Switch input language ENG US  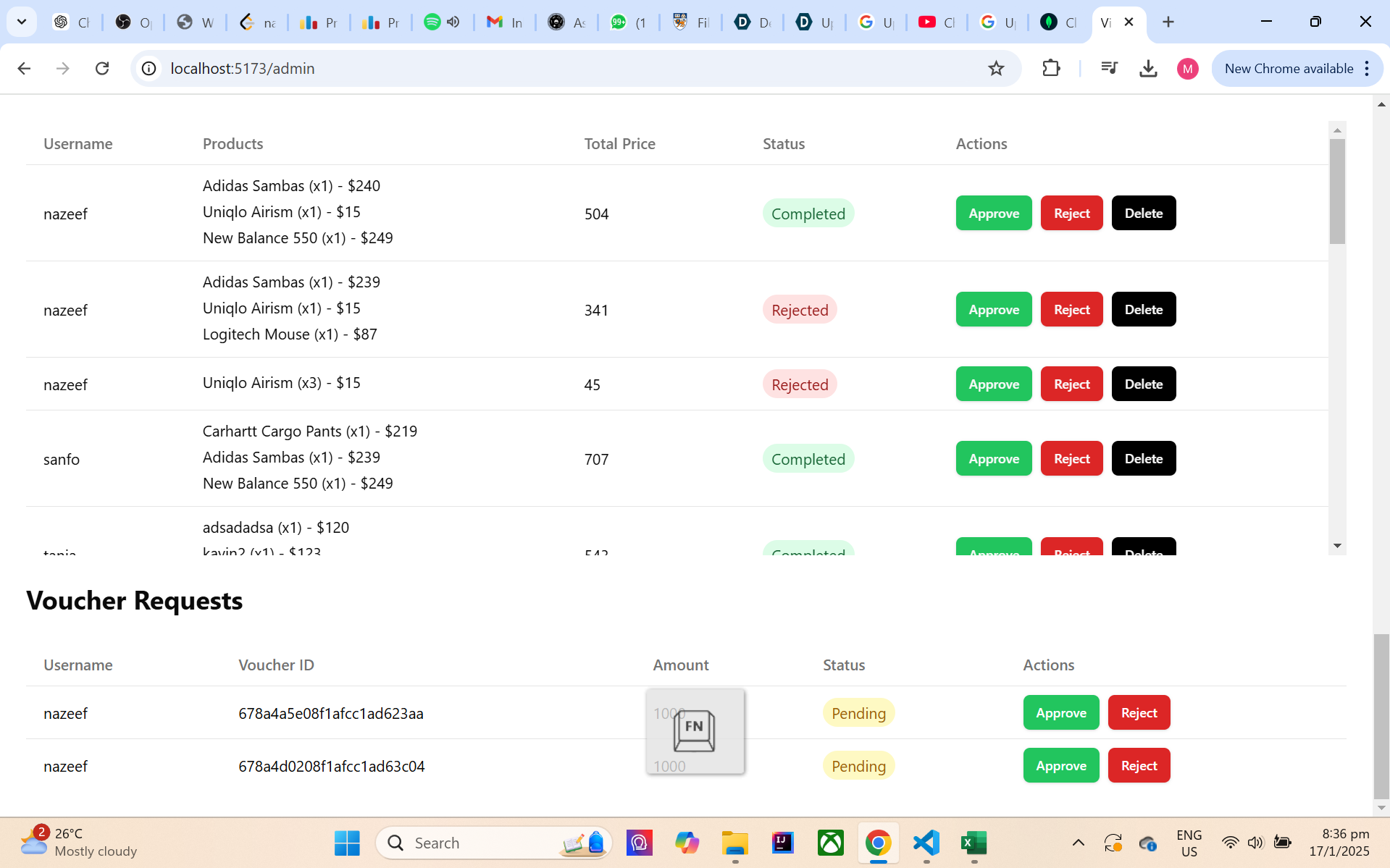(x=1189, y=843)
